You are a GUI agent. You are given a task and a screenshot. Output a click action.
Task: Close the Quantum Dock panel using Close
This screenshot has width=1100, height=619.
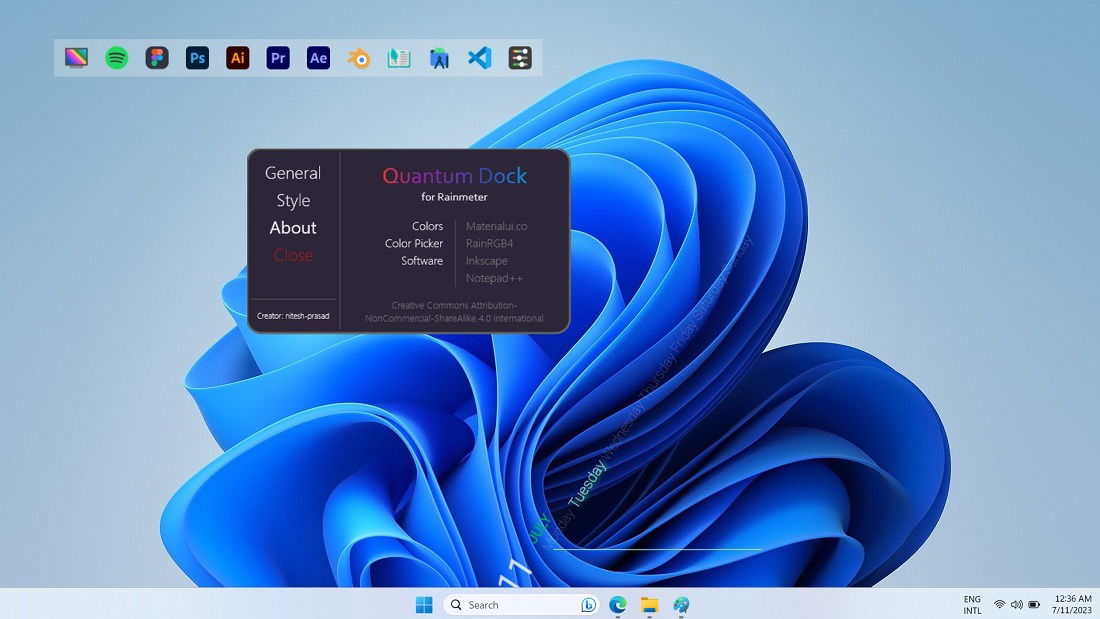pyautogui.click(x=292, y=255)
